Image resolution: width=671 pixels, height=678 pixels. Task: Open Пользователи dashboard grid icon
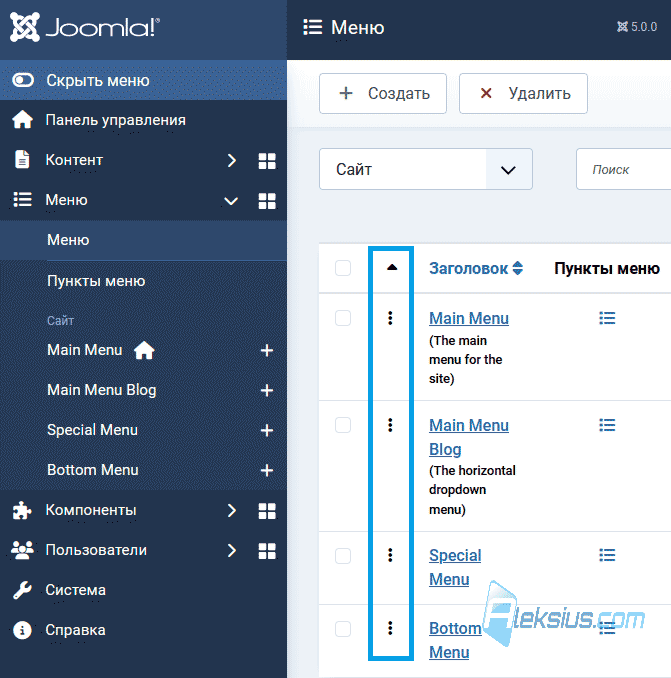coord(267,551)
